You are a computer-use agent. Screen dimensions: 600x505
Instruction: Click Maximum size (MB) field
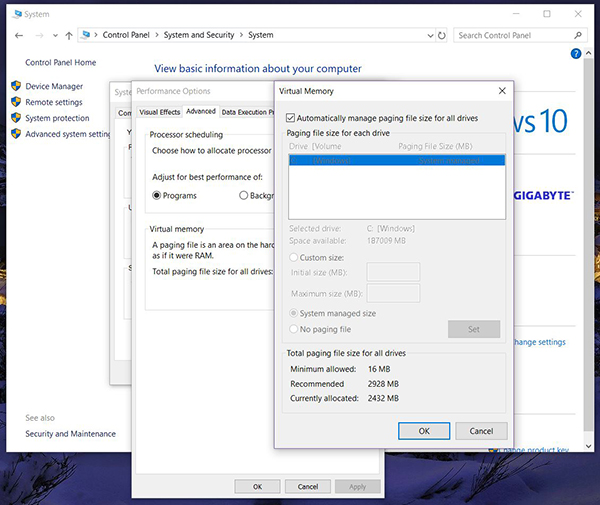393,293
